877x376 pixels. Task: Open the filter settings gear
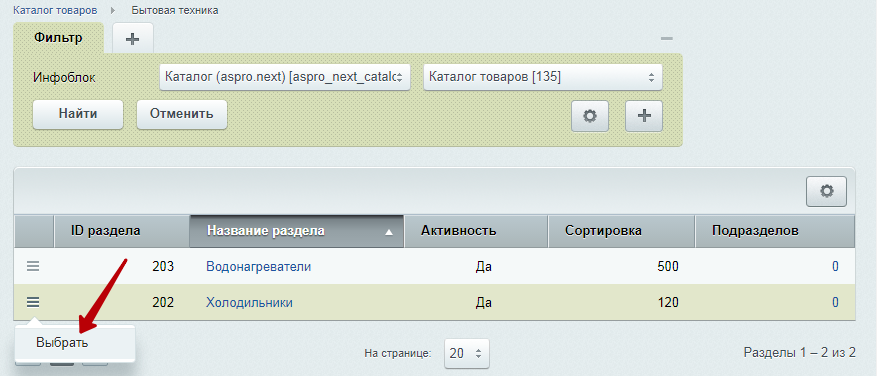[x=590, y=116]
